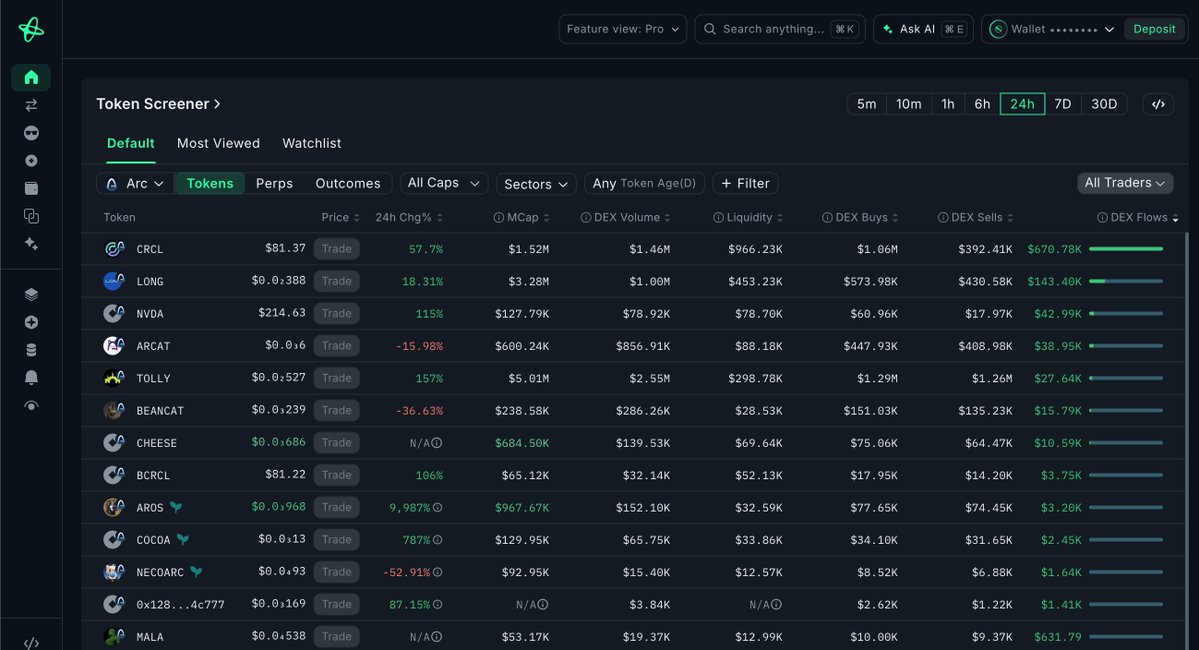Open the Arc chain selector
The height and width of the screenshot is (650, 1199).
tap(135, 184)
